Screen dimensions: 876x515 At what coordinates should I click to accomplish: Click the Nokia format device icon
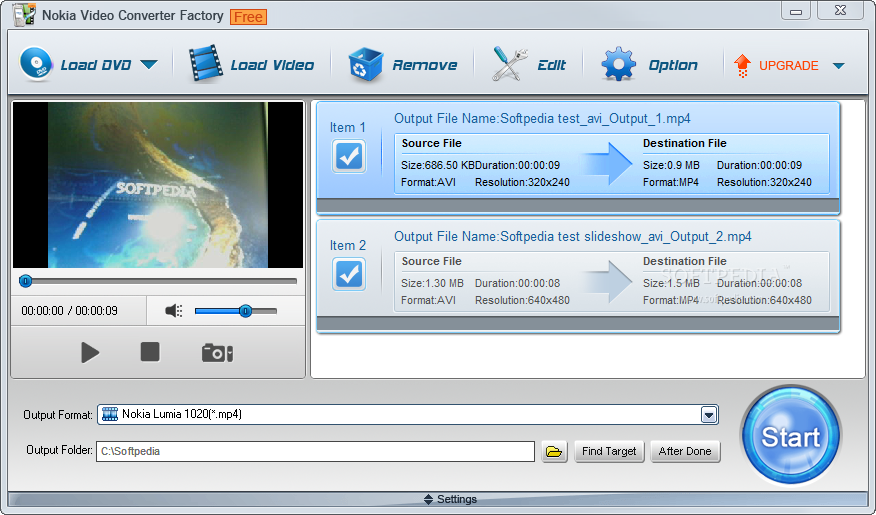pos(110,414)
